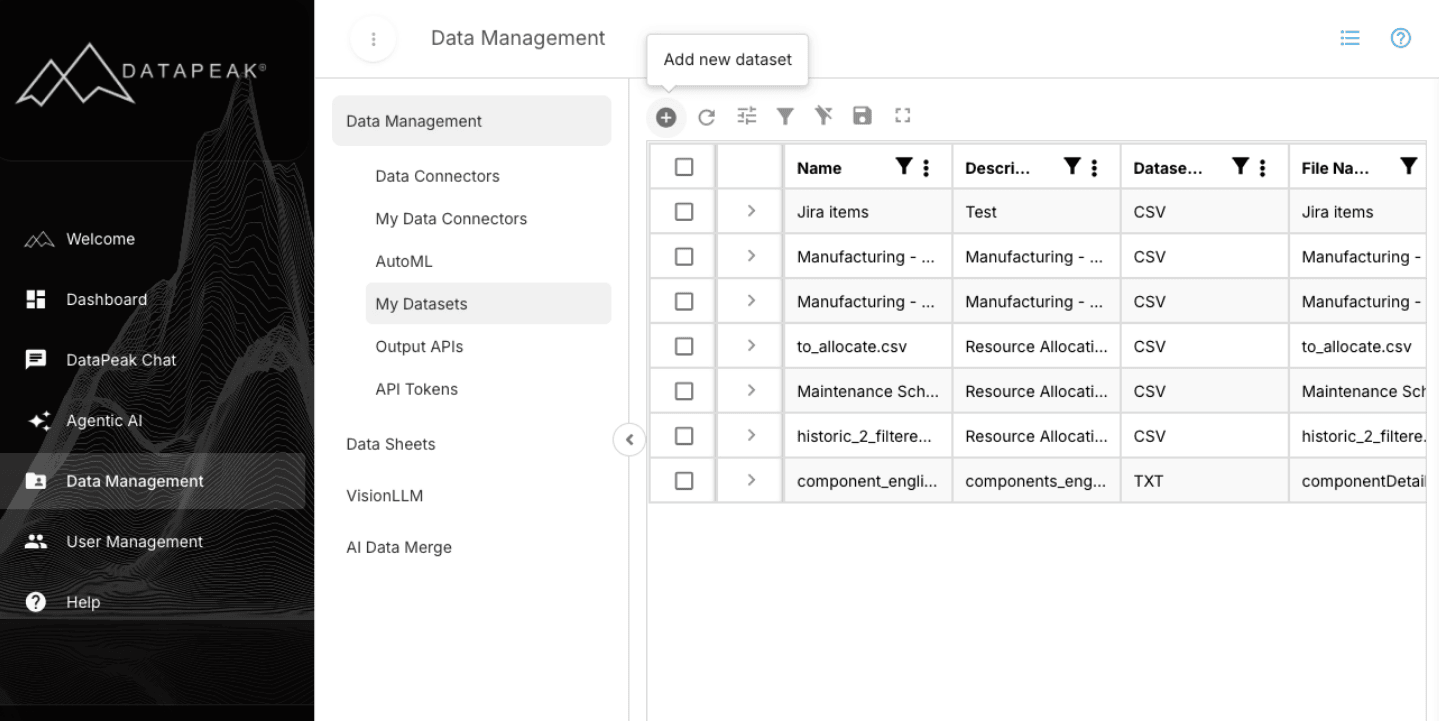1439x721 pixels.
Task: Open User Management
Action: tap(152, 542)
